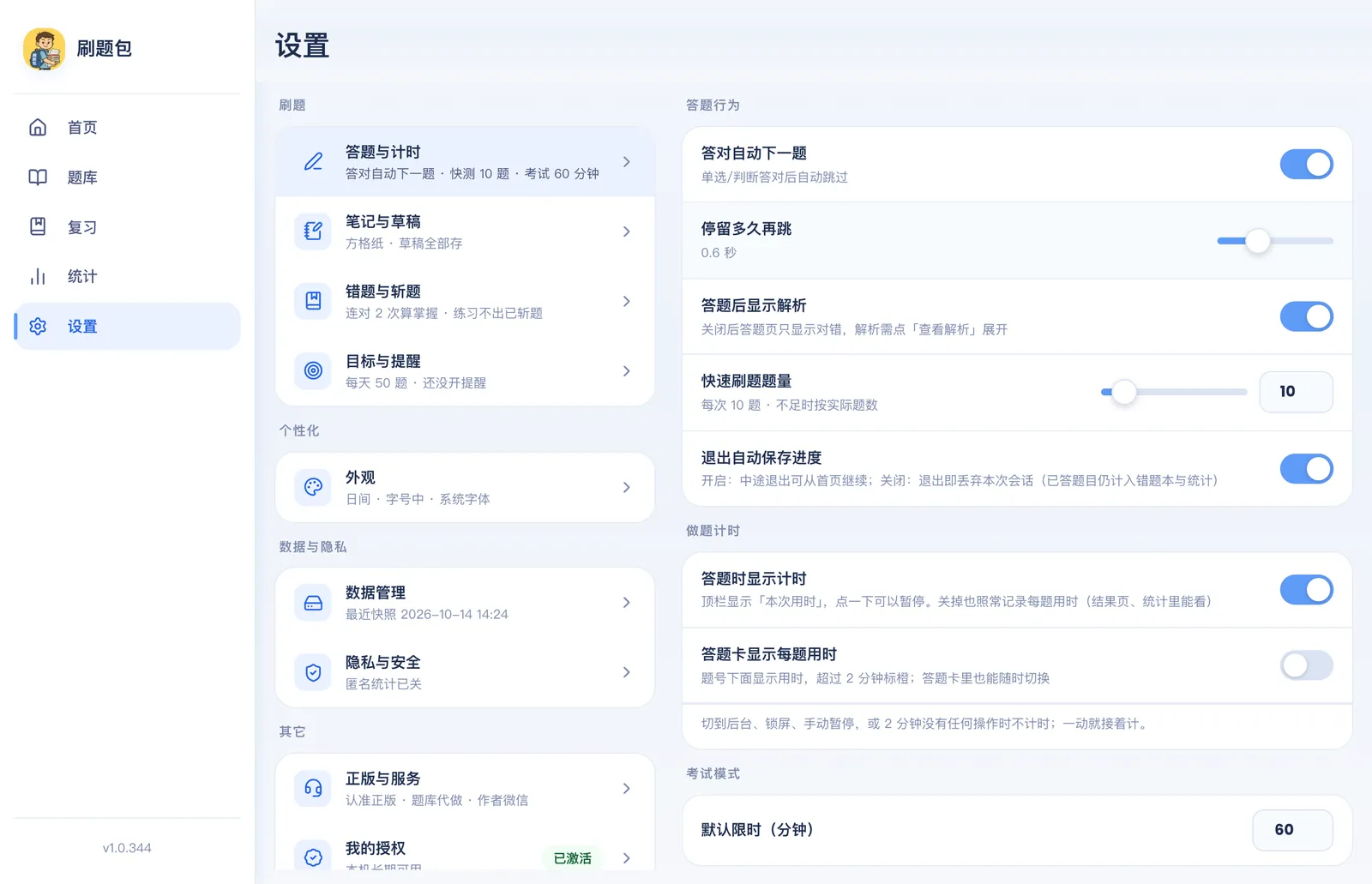The height and width of the screenshot is (884, 1372).
Task: Click the gear icon beside 设置
Action: 38,327
